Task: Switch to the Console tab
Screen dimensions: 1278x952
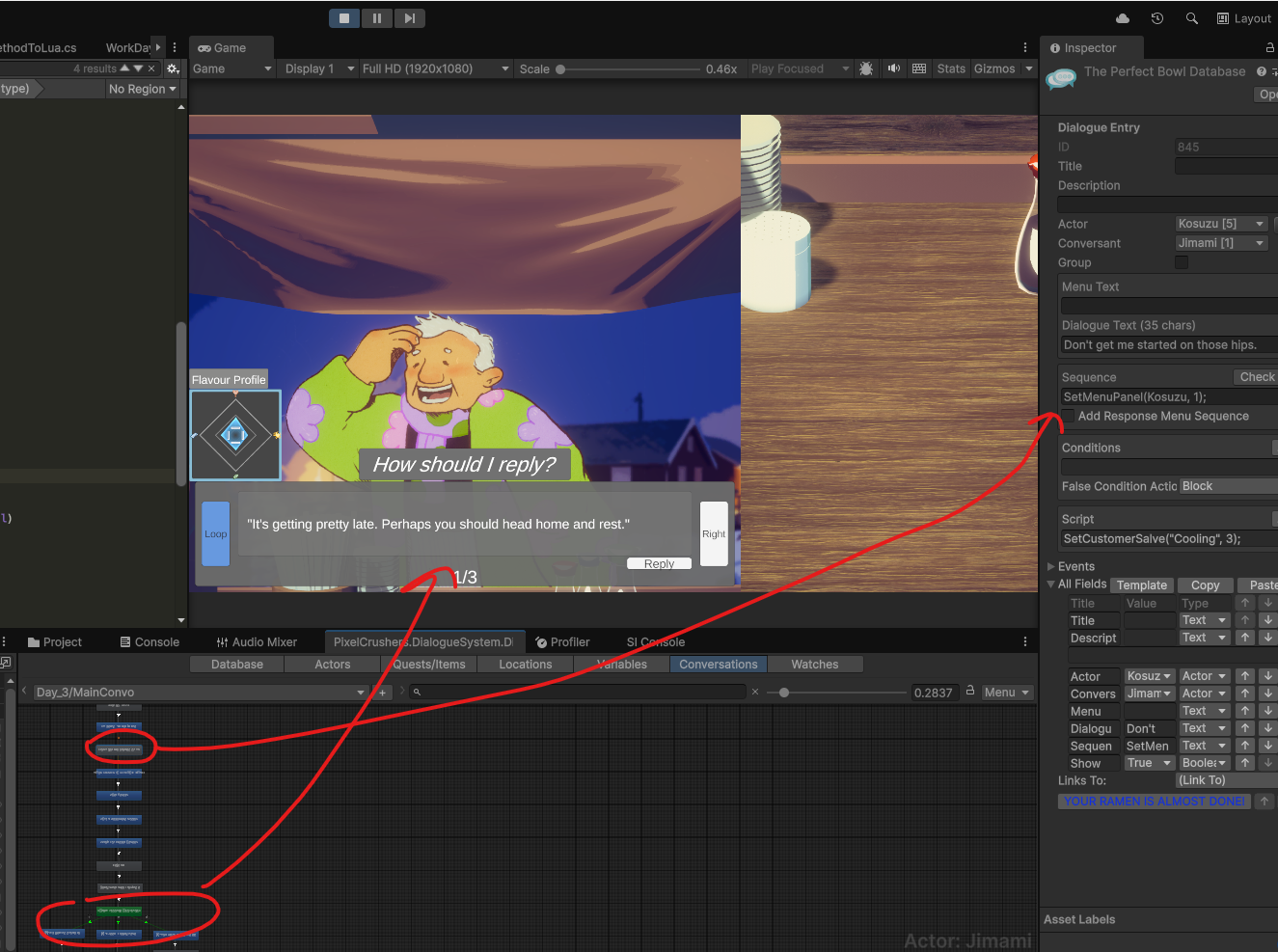Action: [x=150, y=642]
